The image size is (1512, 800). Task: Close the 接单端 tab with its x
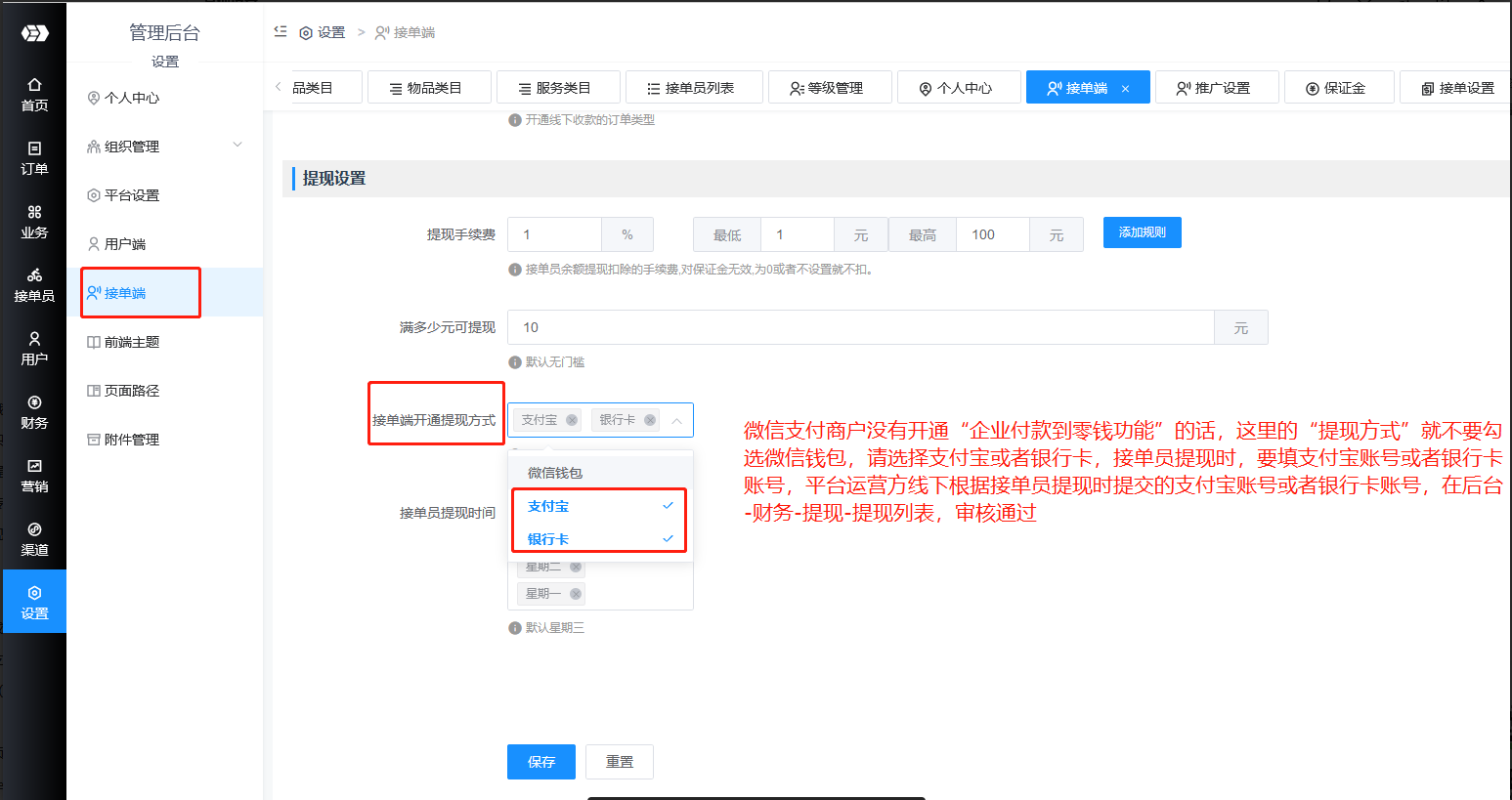click(x=1125, y=89)
